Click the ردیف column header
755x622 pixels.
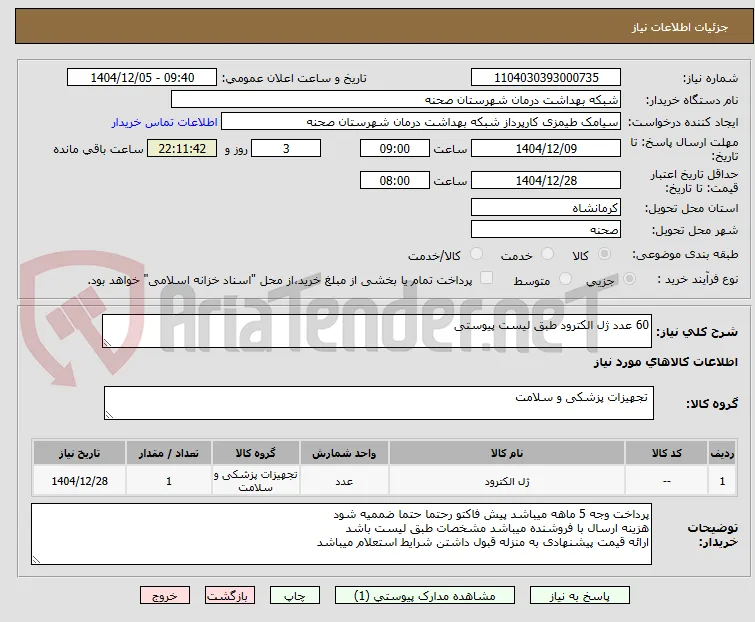coord(722,453)
